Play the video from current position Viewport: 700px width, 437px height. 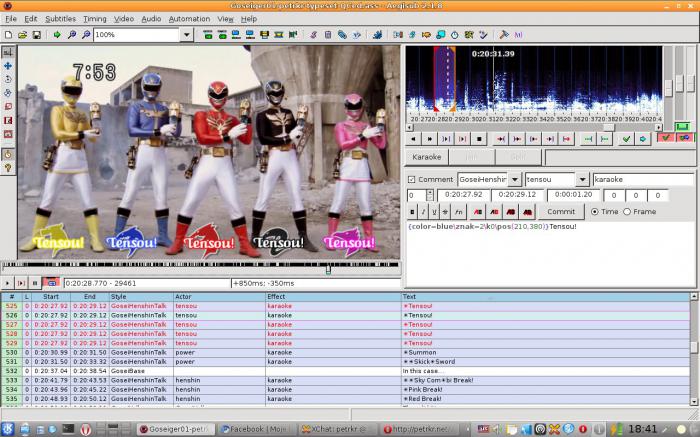click(7, 283)
